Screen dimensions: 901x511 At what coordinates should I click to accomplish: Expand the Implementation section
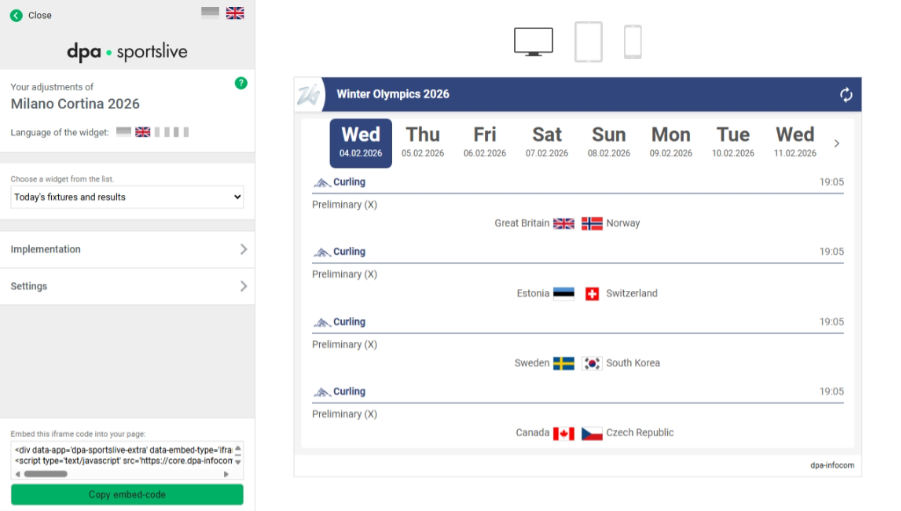pos(127,249)
